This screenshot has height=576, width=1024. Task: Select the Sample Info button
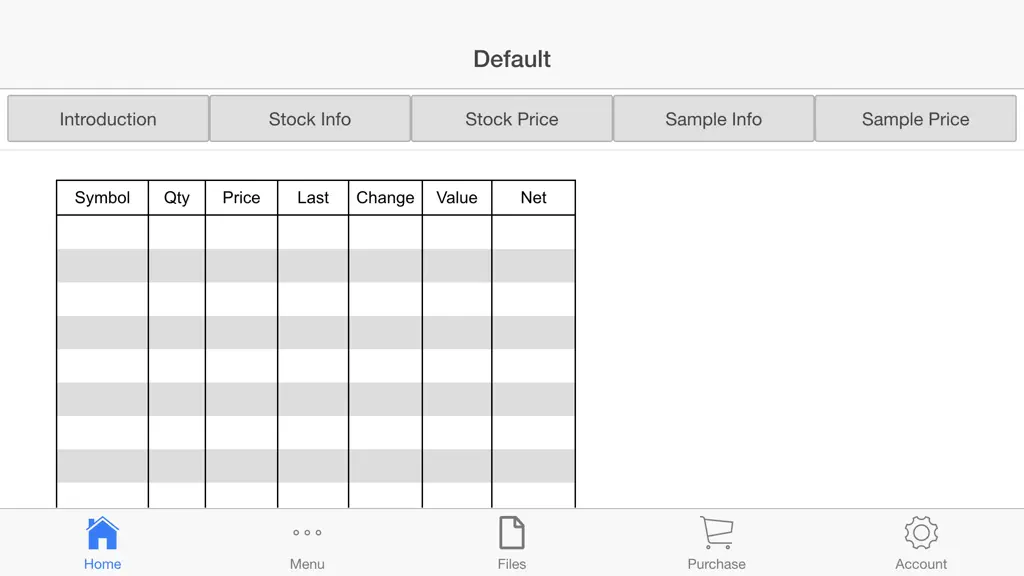714,119
